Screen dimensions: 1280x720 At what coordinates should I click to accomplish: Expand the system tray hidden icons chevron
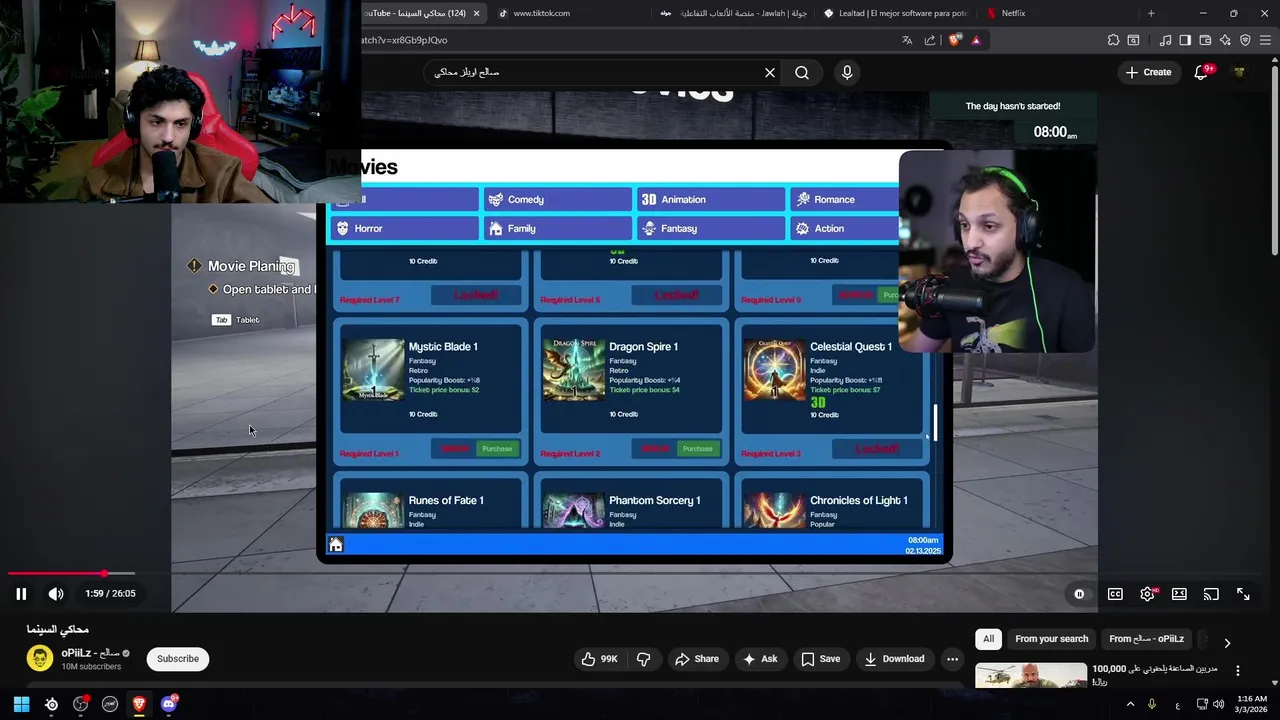click(1130, 704)
